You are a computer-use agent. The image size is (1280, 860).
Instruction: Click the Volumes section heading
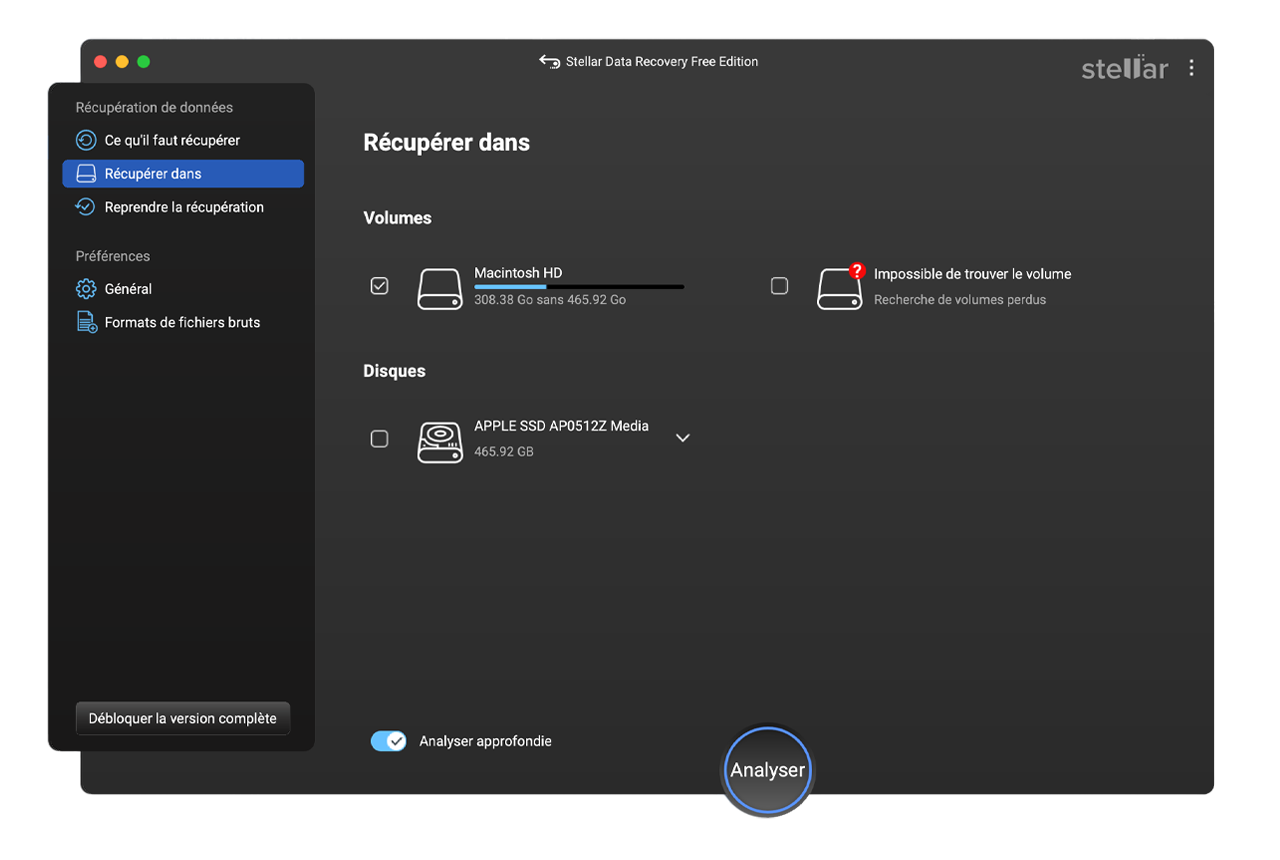tap(397, 218)
